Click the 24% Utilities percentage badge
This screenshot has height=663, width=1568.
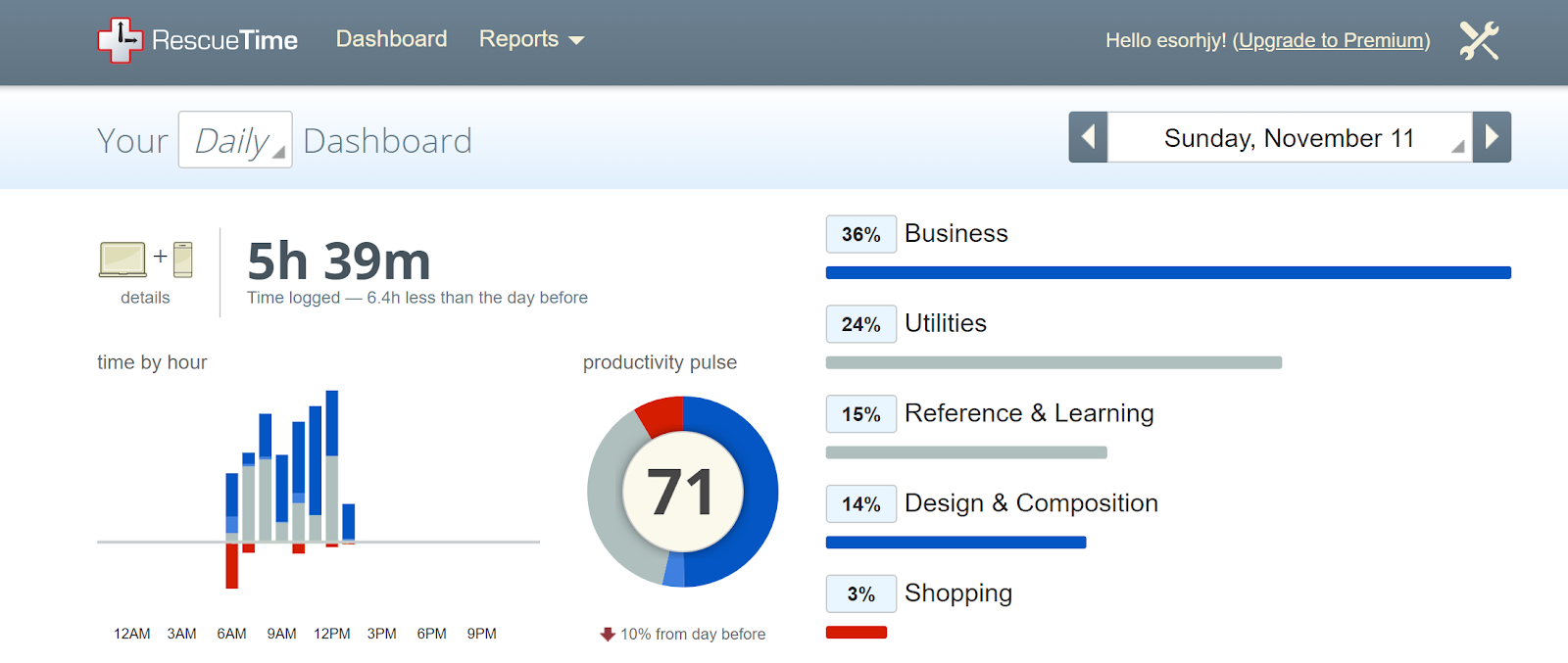coord(860,324)
